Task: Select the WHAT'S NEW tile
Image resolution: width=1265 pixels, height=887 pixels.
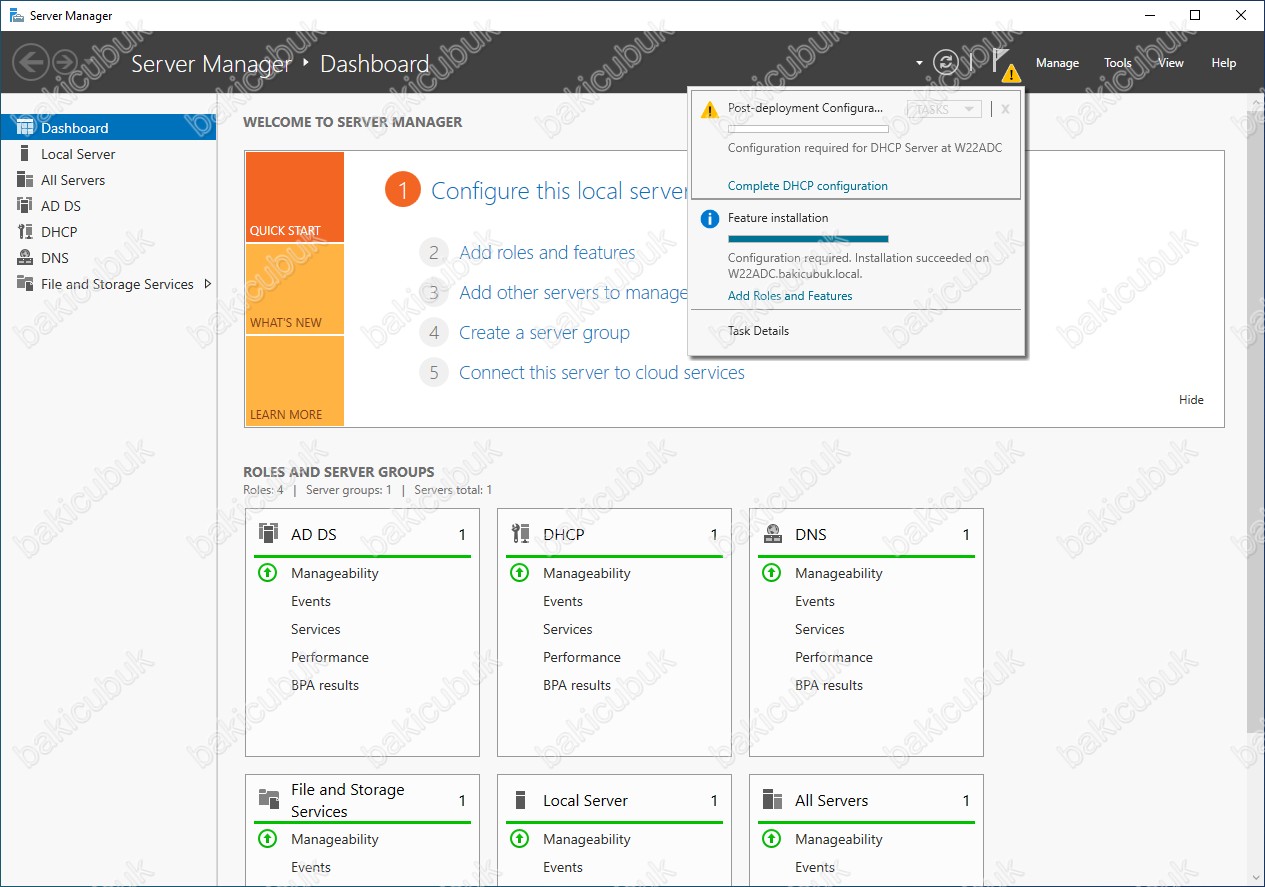Action: [294, 289]
